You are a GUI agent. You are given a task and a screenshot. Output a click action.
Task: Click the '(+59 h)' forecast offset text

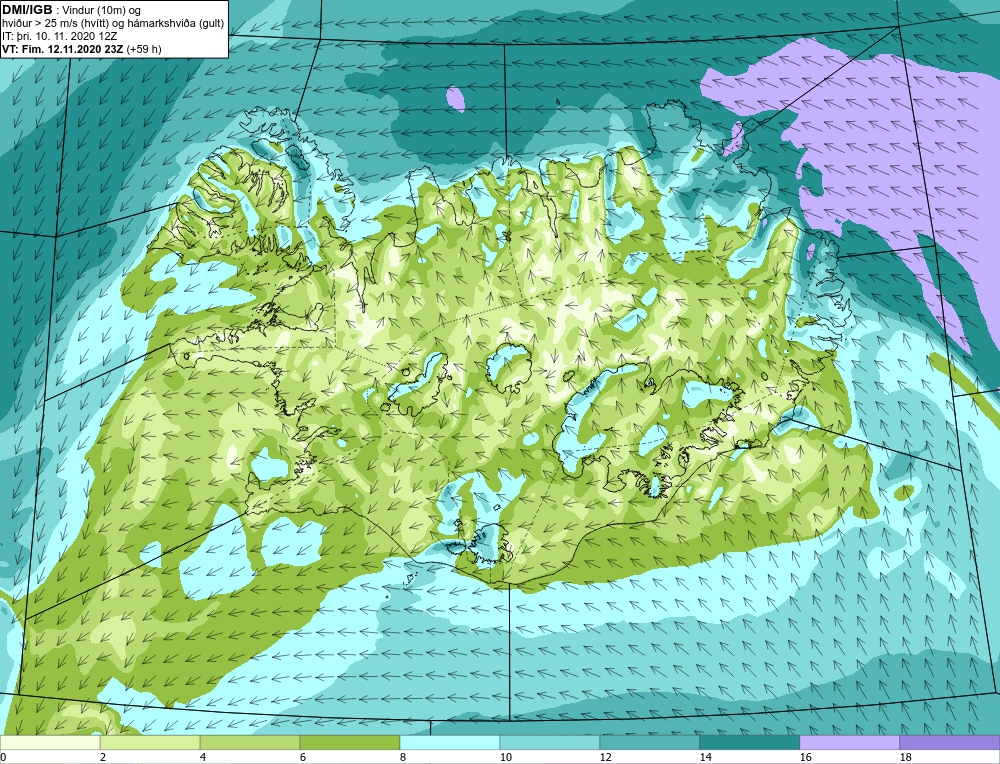(144, 48)
